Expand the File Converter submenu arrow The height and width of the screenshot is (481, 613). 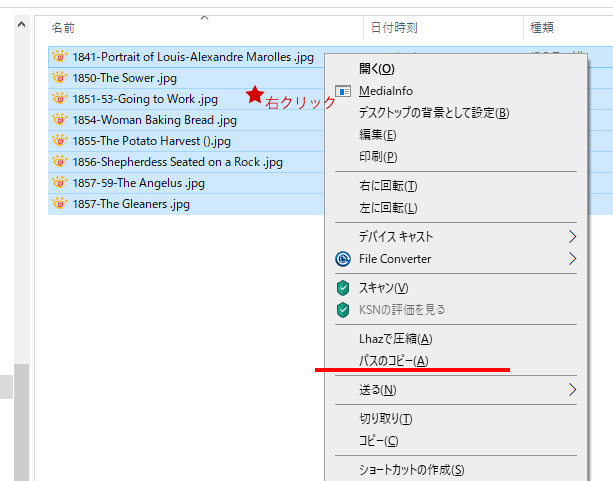pos(572,259)
